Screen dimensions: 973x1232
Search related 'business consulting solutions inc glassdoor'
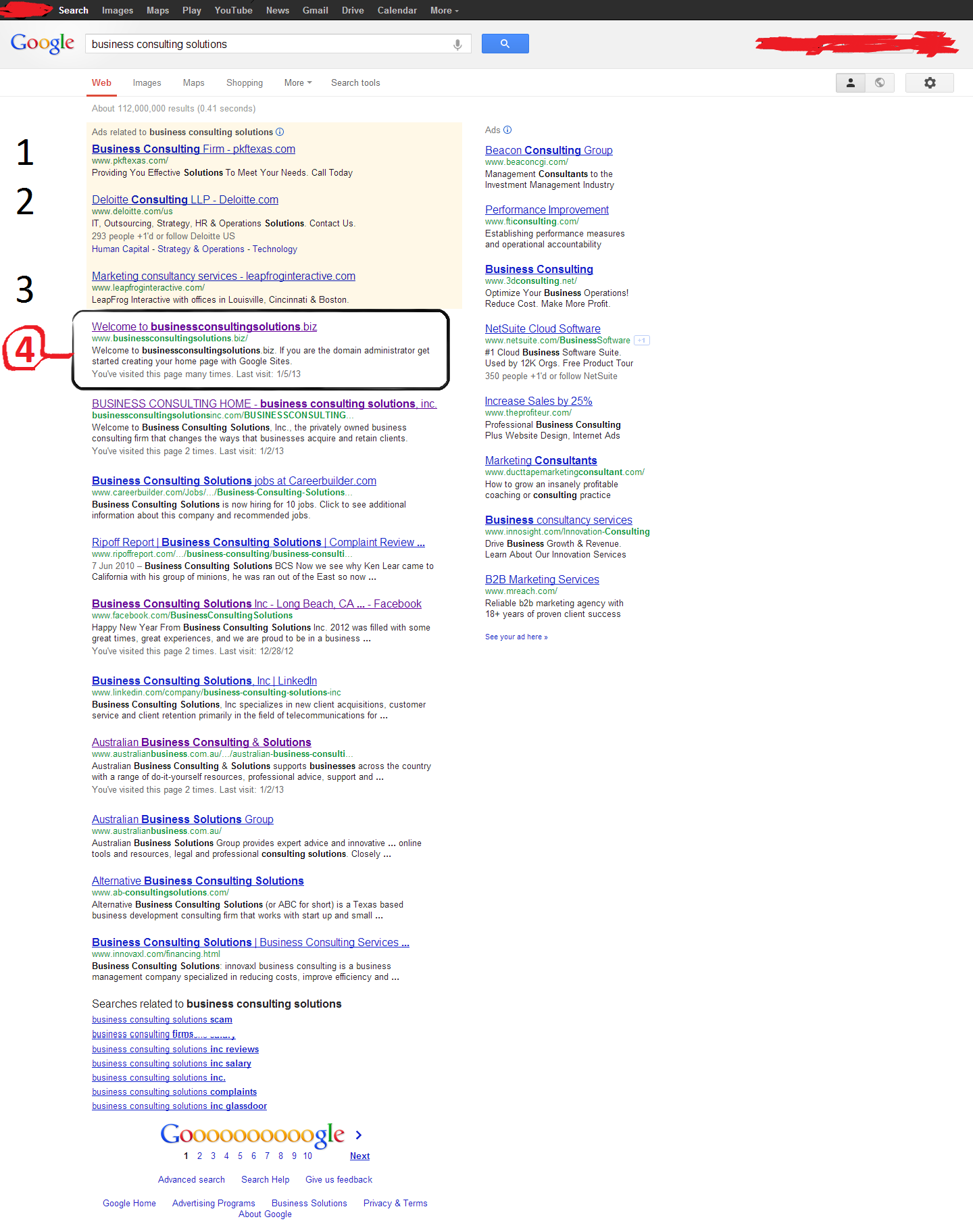180,1106
